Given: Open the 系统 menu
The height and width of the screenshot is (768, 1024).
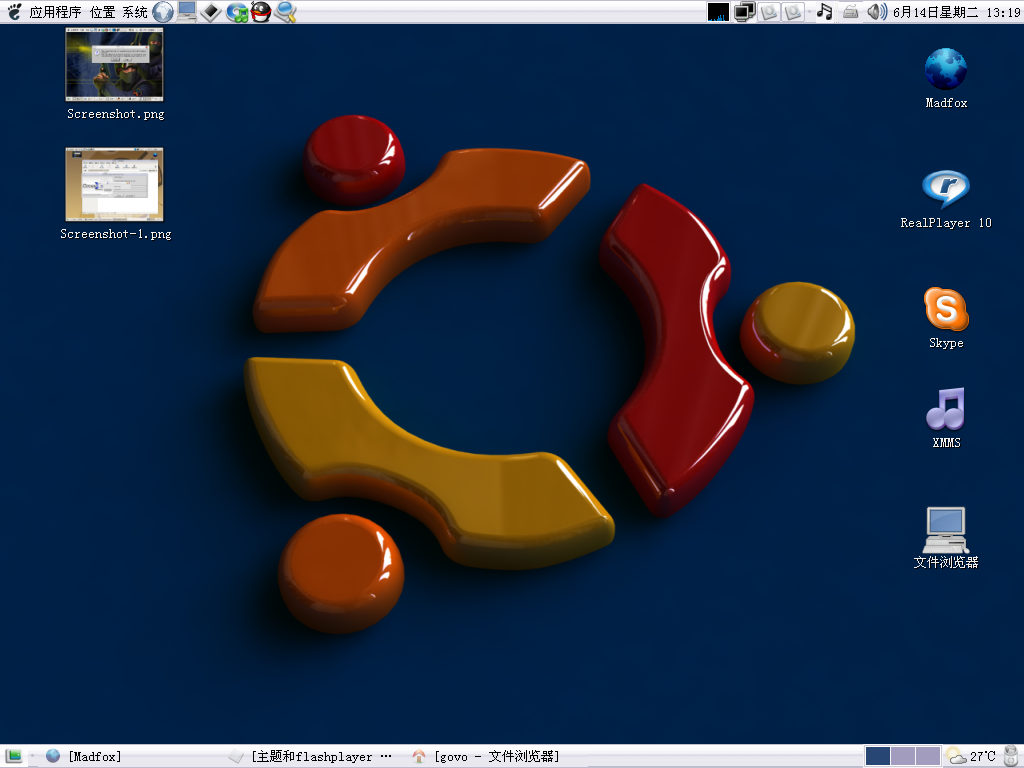Looking at the screenshot, I should (135, 12).
